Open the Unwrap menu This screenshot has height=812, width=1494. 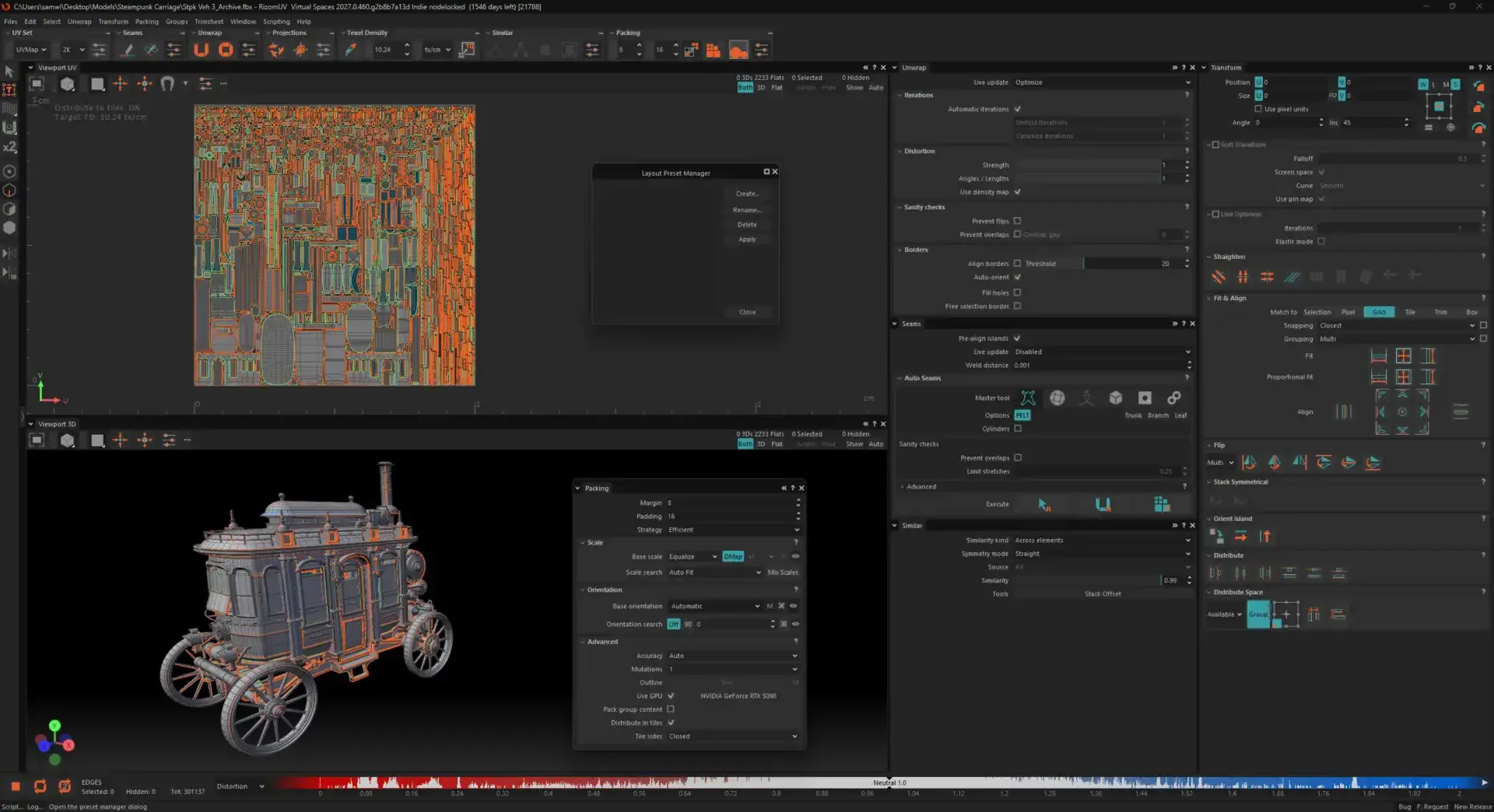click(x=79, y=22)
